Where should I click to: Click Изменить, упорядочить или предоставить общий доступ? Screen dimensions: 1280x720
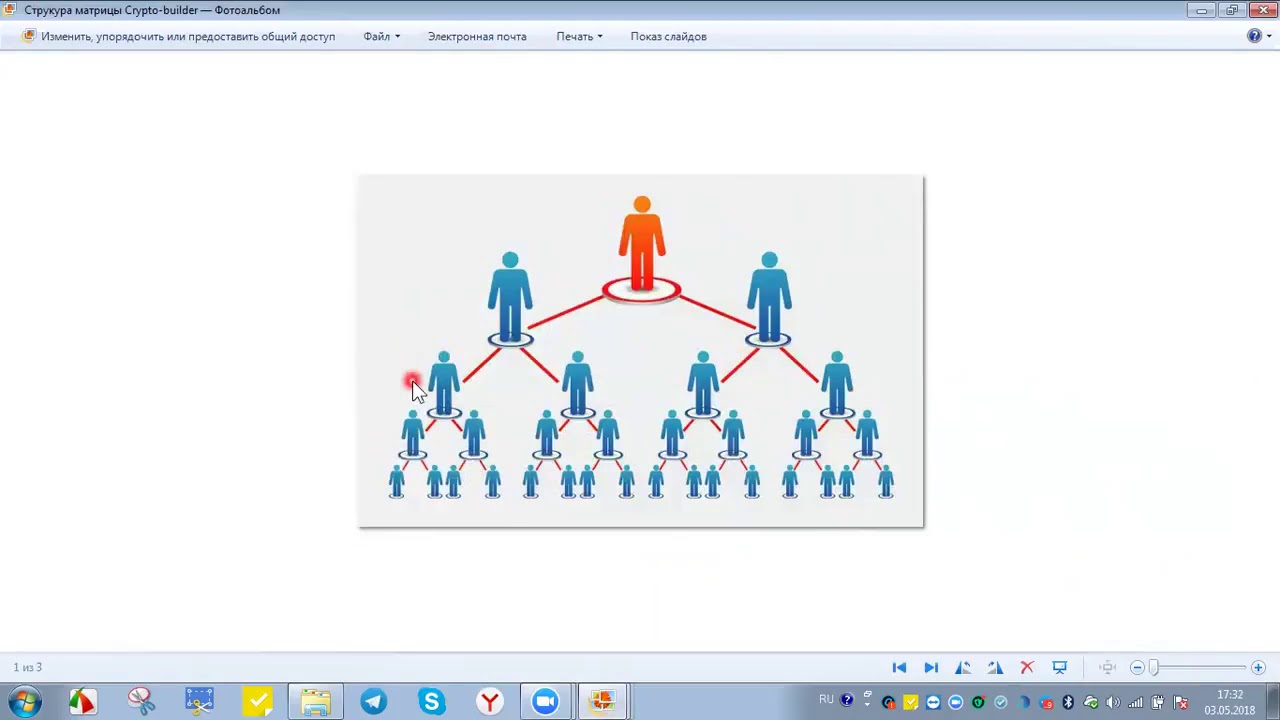tap(179, 36)
